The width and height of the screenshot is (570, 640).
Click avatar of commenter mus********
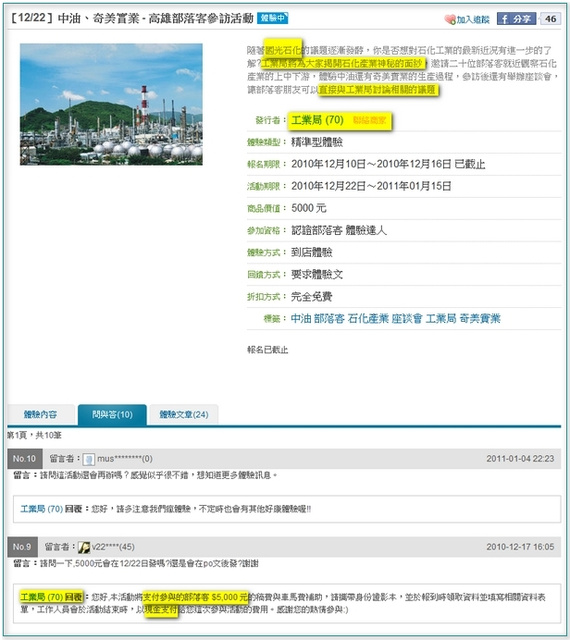(x=89, y=459)
